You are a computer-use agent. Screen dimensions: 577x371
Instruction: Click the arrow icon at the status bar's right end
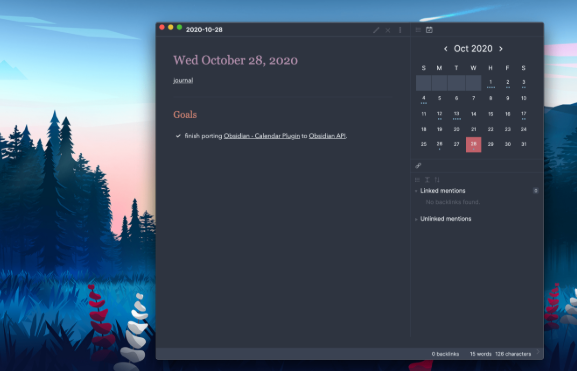538,352
